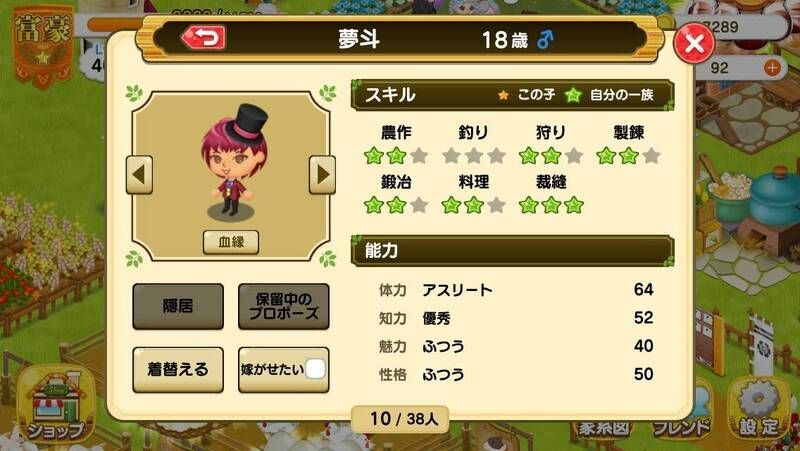Screen dimensions: 800x451
Task: Show next character with right arrow
Action: [322, 174]
